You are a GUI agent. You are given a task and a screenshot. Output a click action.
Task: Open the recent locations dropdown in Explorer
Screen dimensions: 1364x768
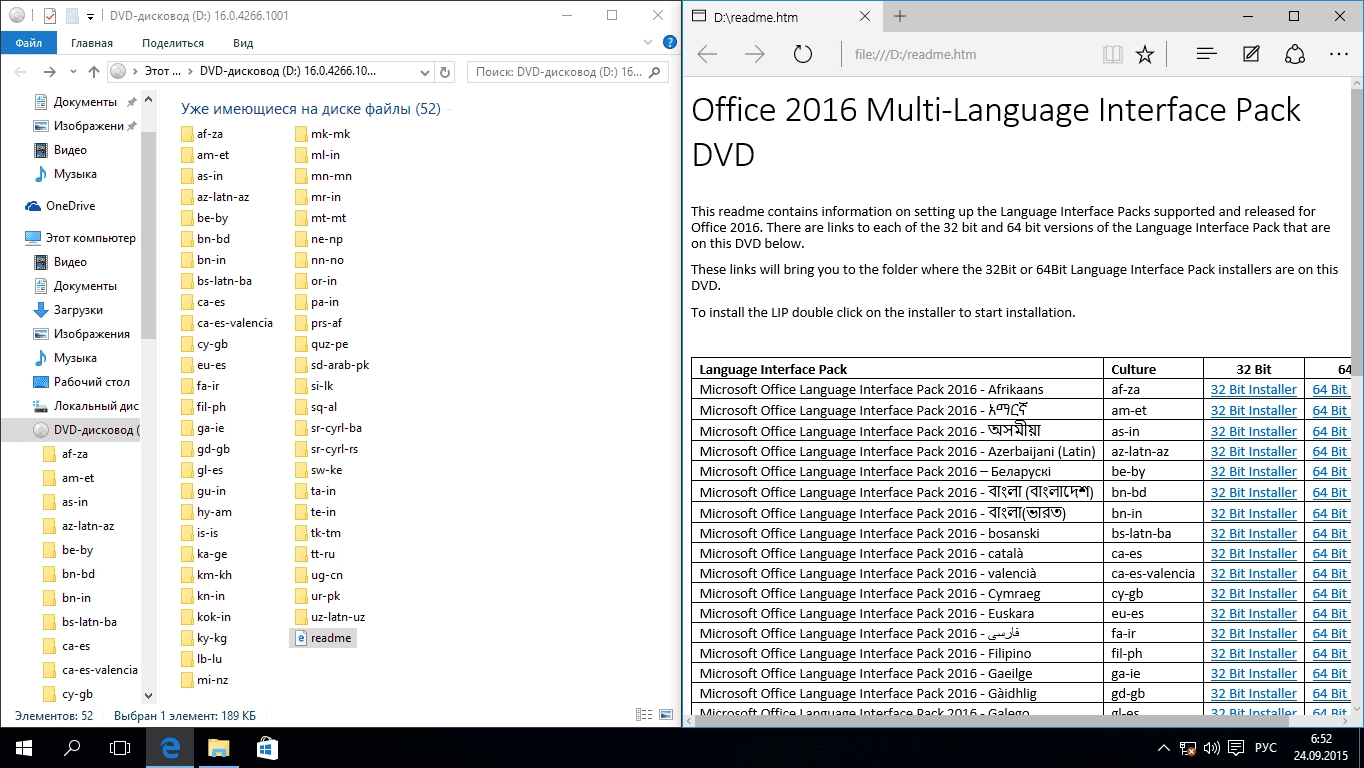(73, 72)
